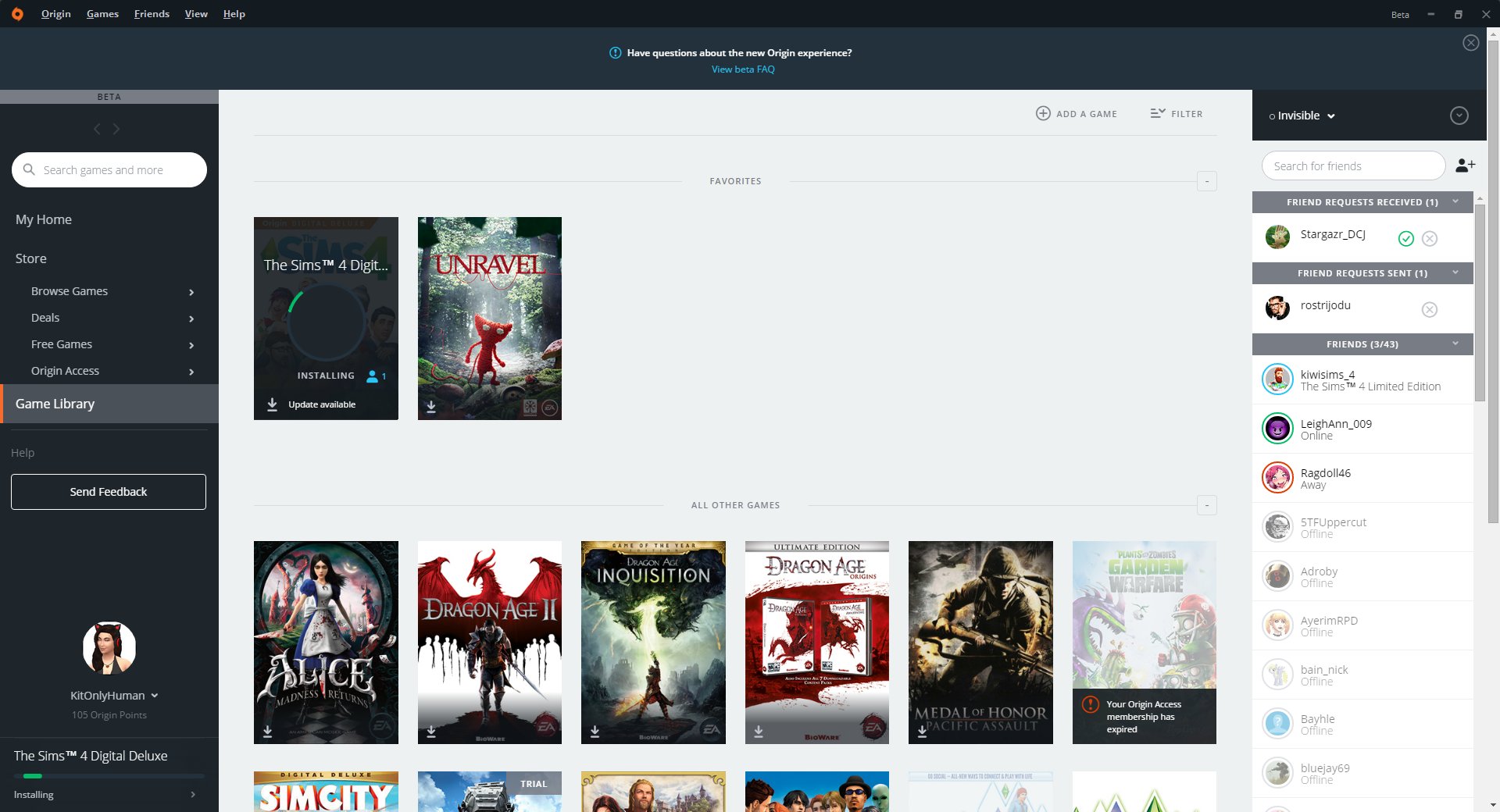The height and width of the screenshot is (812, 1500).
Task: Click download icon on Alice Madness Returns
Action: click(267, 731)
